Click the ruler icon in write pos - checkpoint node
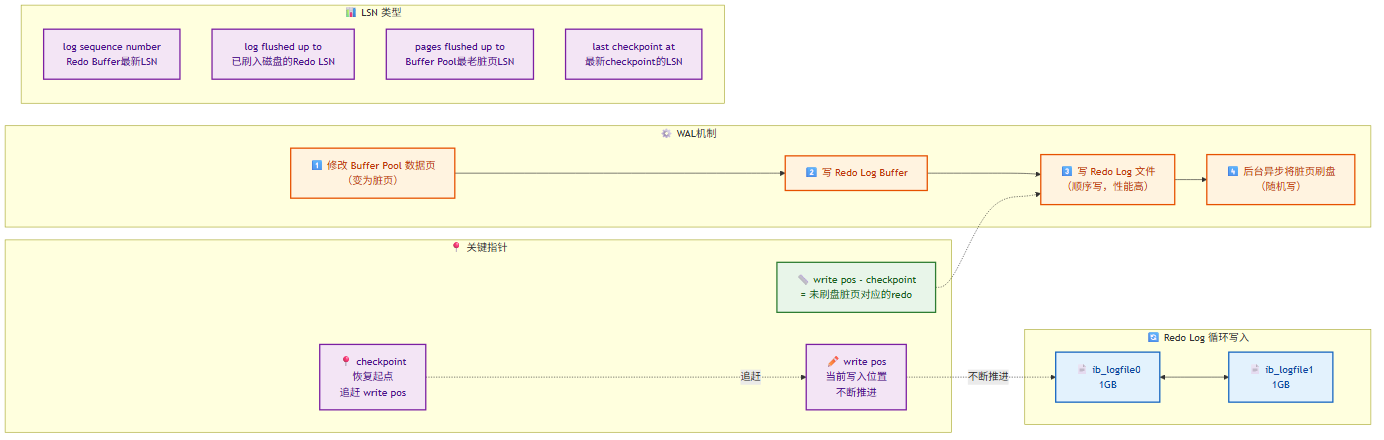Screen dimensions: 1384x440 click(x=803, y=279)
